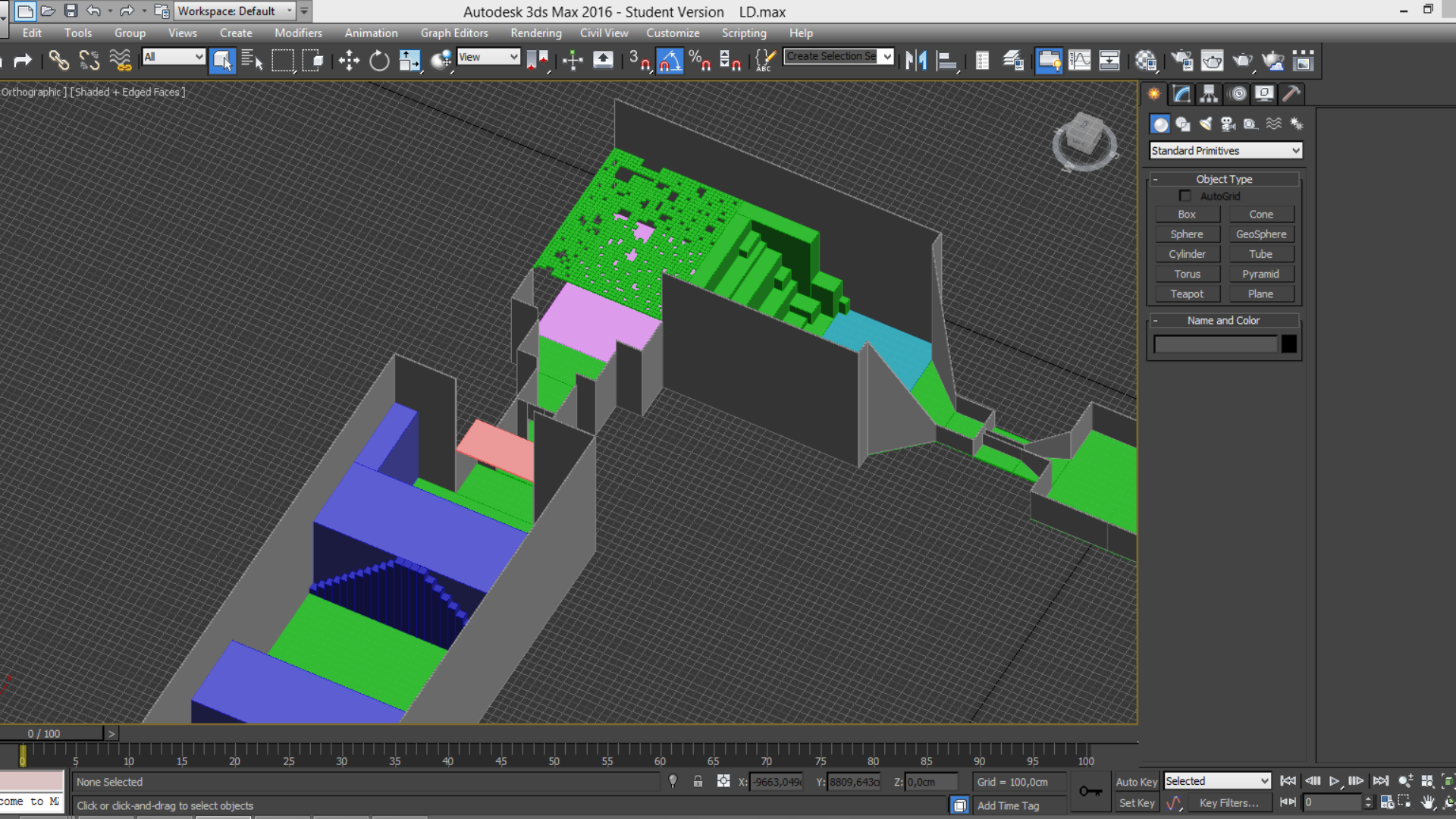This screenshot has height=819, width=1456.
Task: Open Schematic View
Action: coord(1109,60)
